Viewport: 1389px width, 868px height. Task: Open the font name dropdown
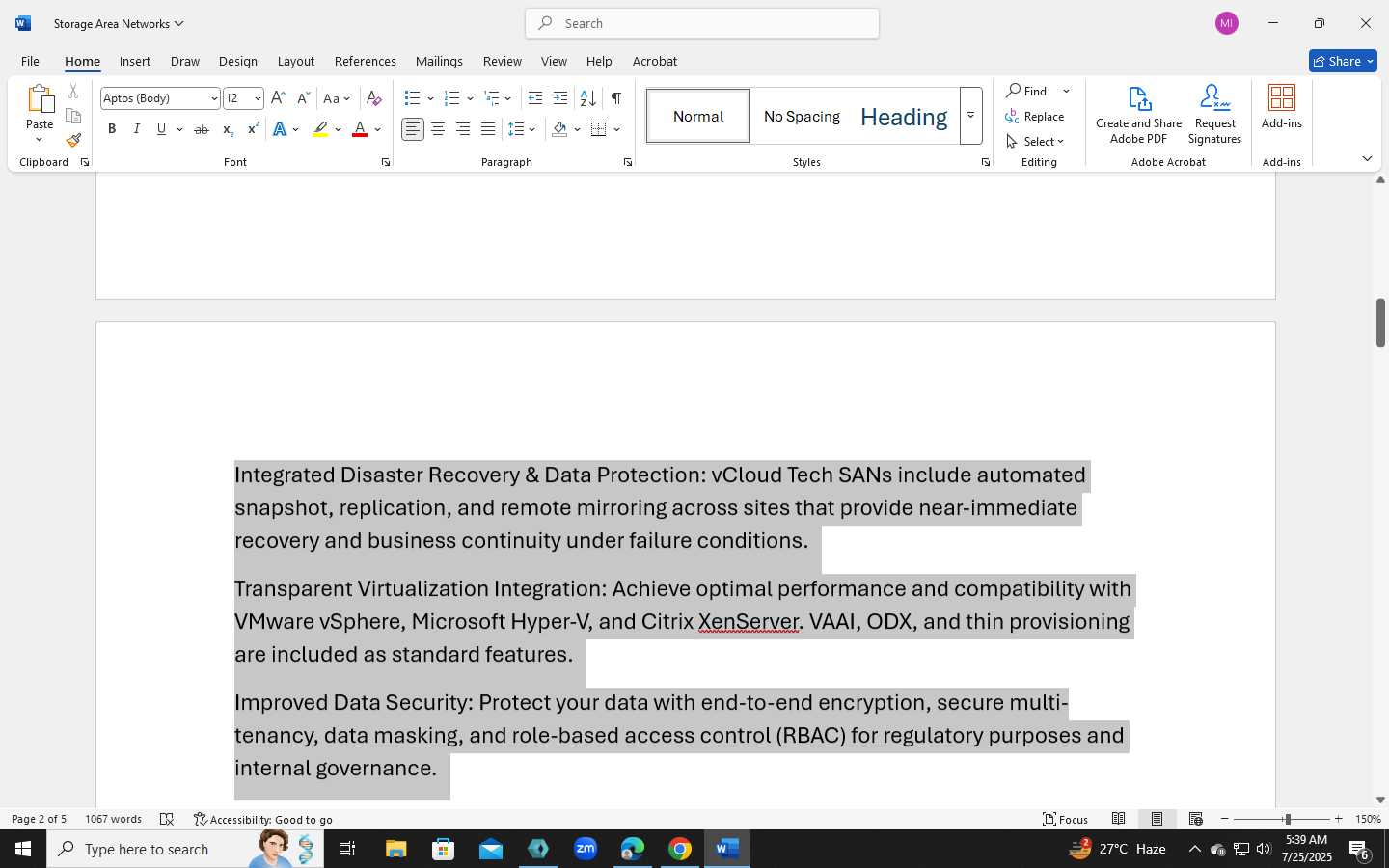(x=214, y=98)
